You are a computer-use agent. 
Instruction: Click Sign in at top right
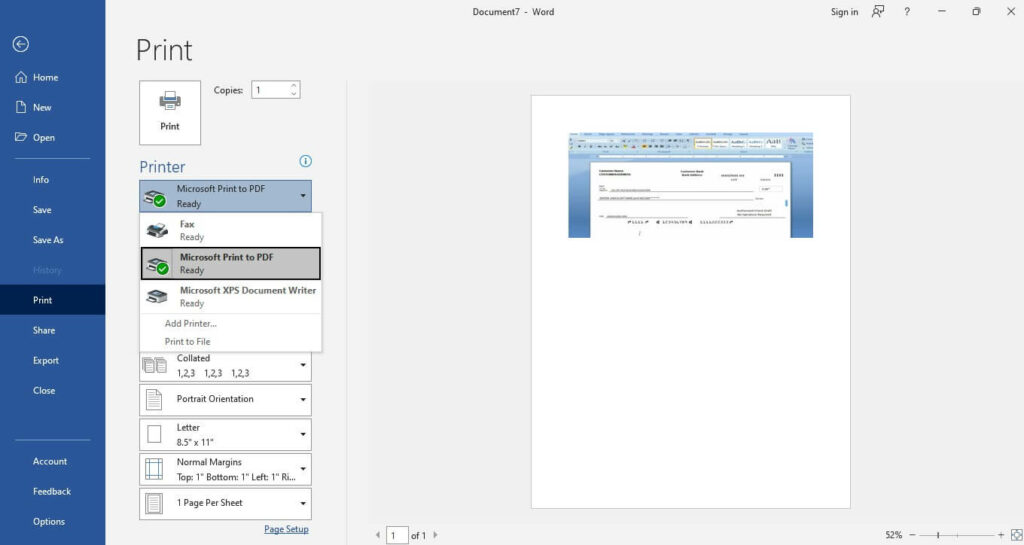coord(844,12)
